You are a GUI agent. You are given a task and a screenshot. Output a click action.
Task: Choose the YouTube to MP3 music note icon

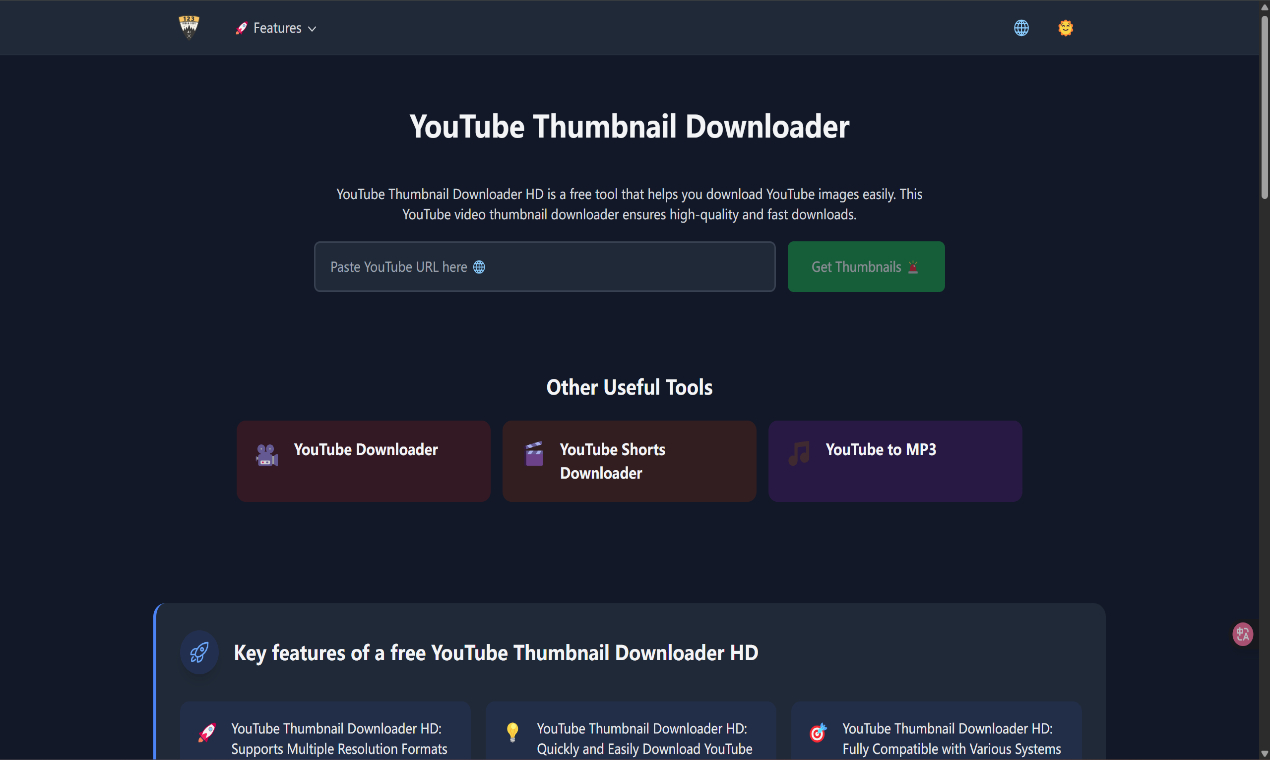[799, 454]
